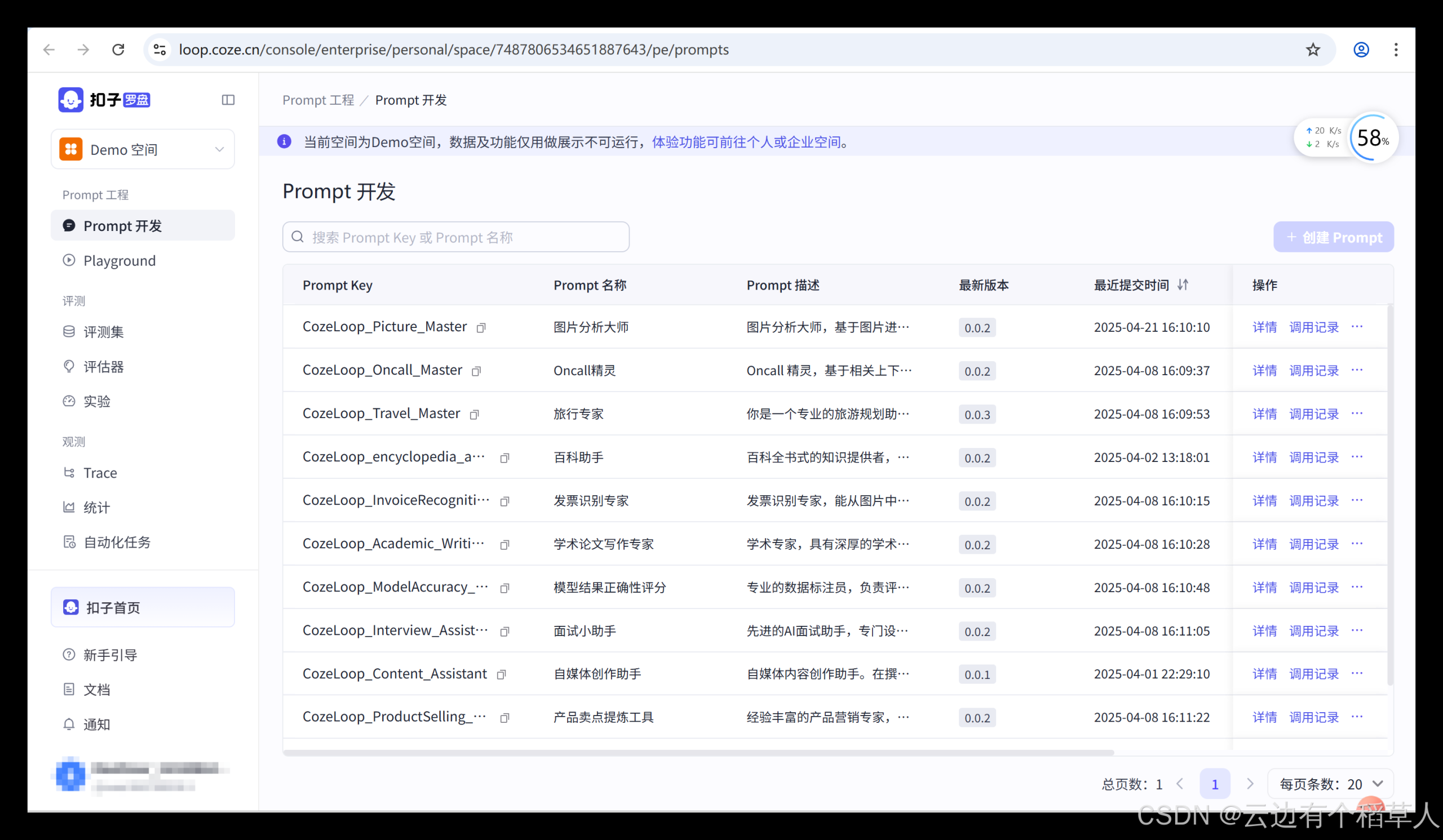This screenshot has width=1443, height=840.
Task: Sort the table by 最近提交时间
Action: [x=1184, y=285]
